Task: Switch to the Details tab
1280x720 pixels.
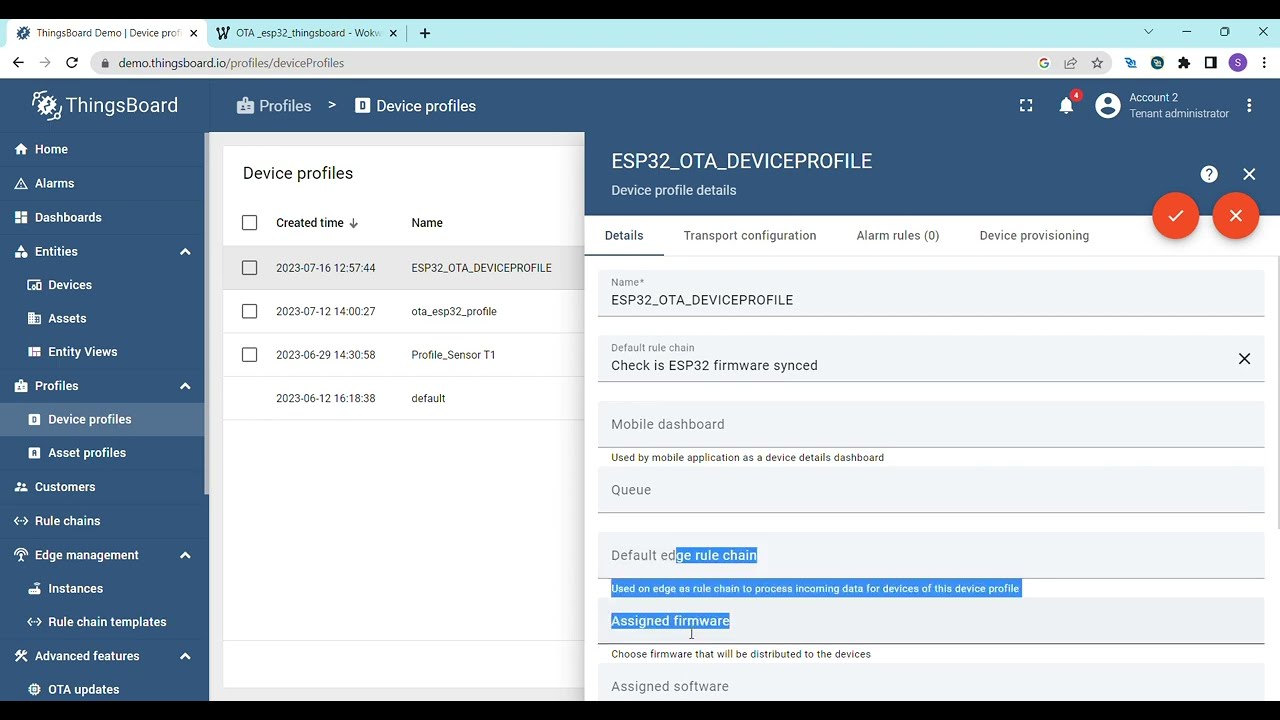Action: (624, 236)
